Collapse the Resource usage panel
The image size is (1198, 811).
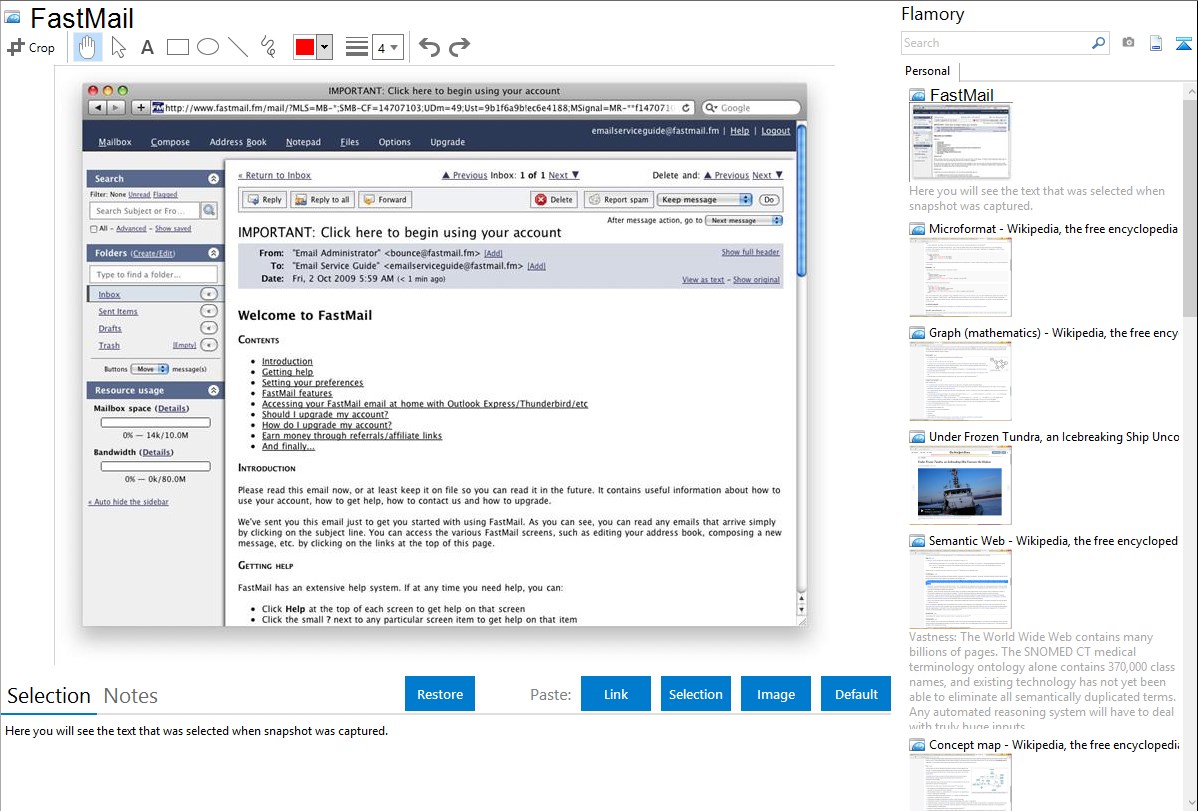[213, 390]
